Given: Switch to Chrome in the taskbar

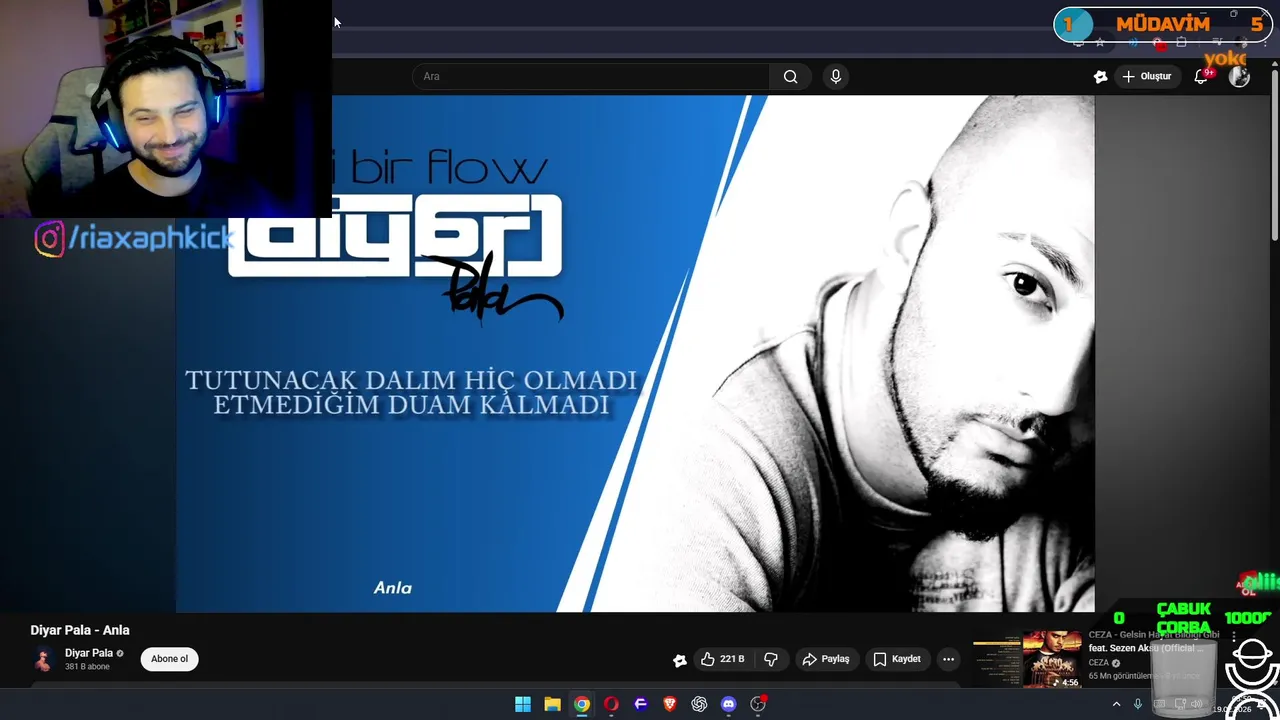Looking at the screenshot, I should pos(582,704).
